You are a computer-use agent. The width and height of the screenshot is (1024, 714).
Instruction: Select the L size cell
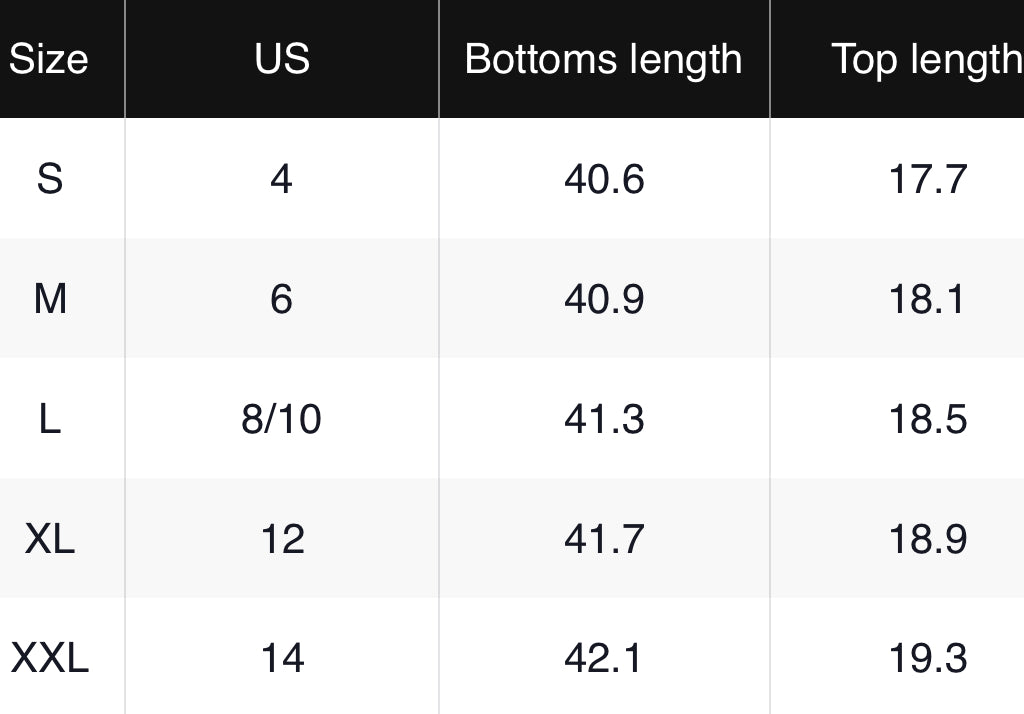pos(50,419)
